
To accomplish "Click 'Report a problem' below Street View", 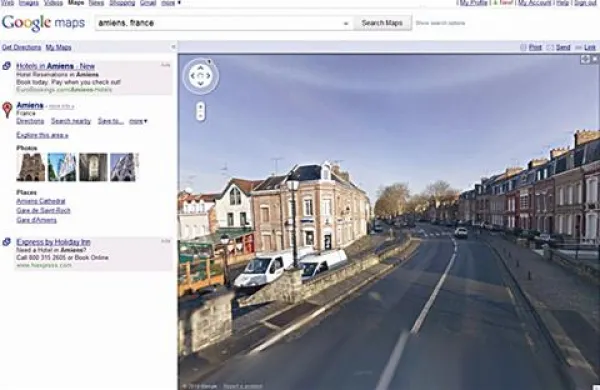I will point(243,386).
